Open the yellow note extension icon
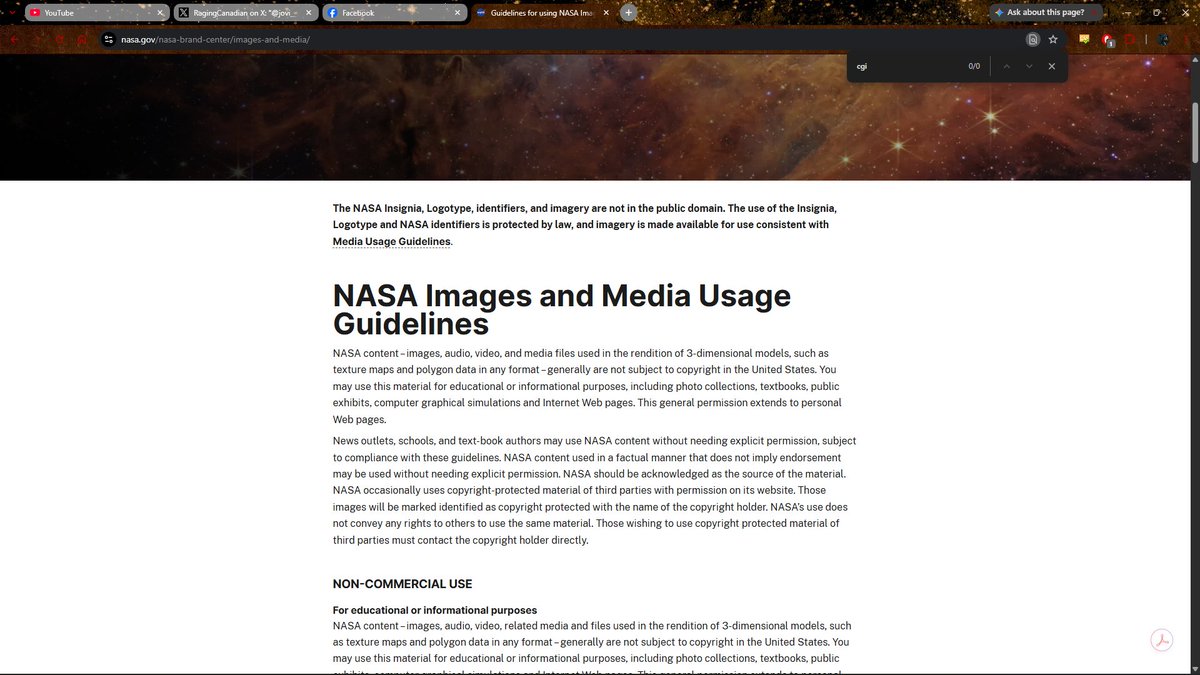 click(x=1084, y=40)
